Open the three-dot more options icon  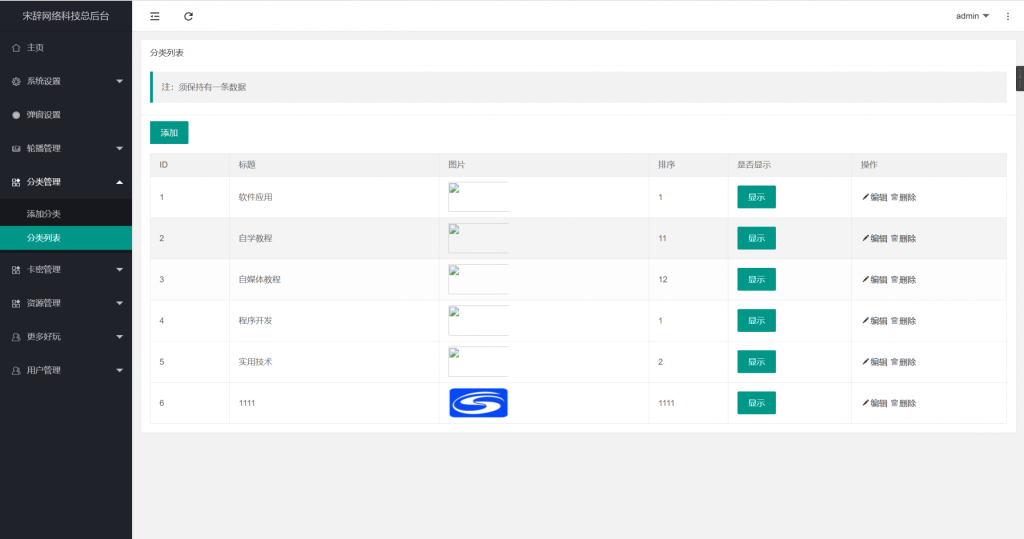1007,16
